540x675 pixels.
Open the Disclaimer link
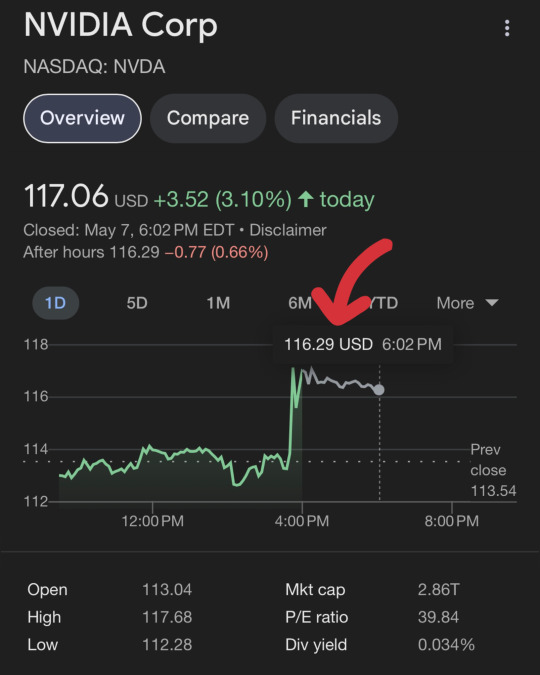click(x=288, y=230)
